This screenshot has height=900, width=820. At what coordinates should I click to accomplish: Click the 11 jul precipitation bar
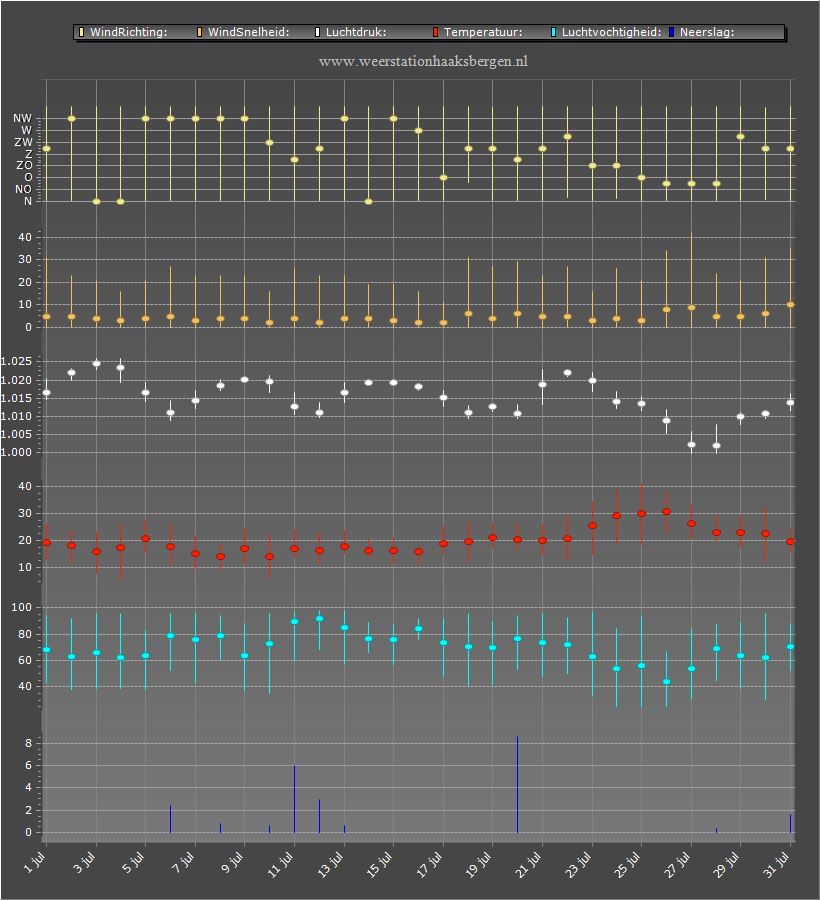(294, 799)
